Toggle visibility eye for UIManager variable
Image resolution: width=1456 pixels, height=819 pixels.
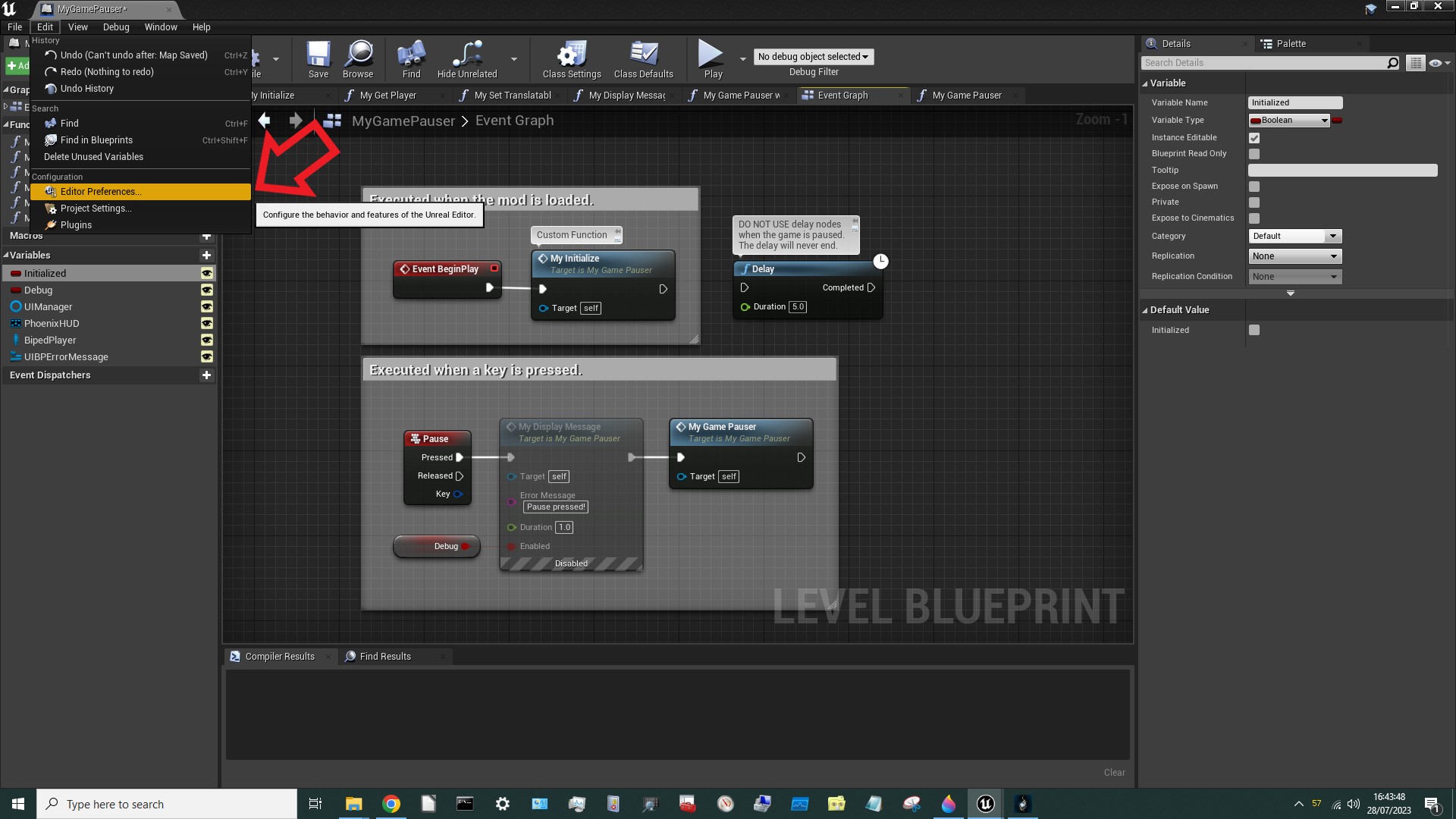pyautogui.click(x=206, y=306)
